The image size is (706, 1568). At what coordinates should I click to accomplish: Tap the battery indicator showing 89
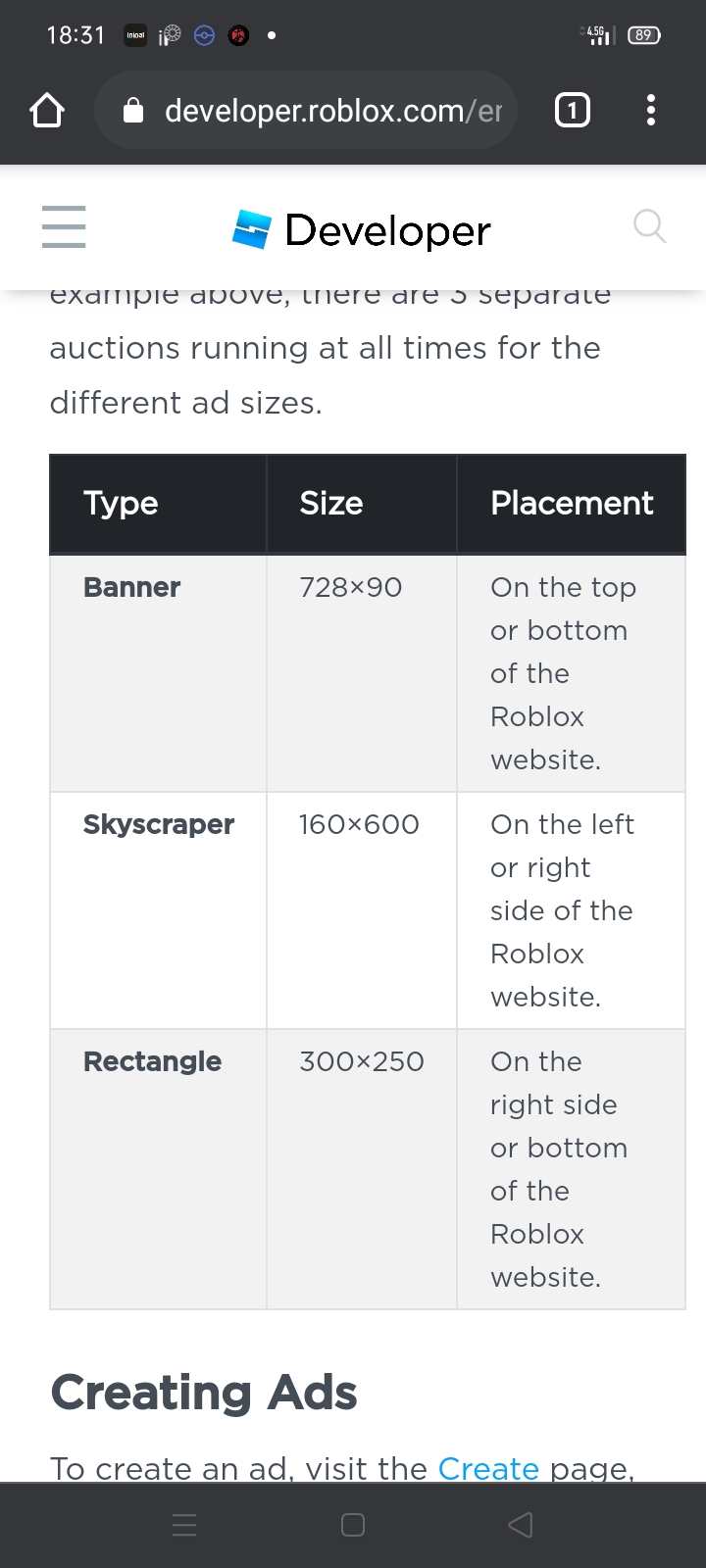click(x=644, y=33)
